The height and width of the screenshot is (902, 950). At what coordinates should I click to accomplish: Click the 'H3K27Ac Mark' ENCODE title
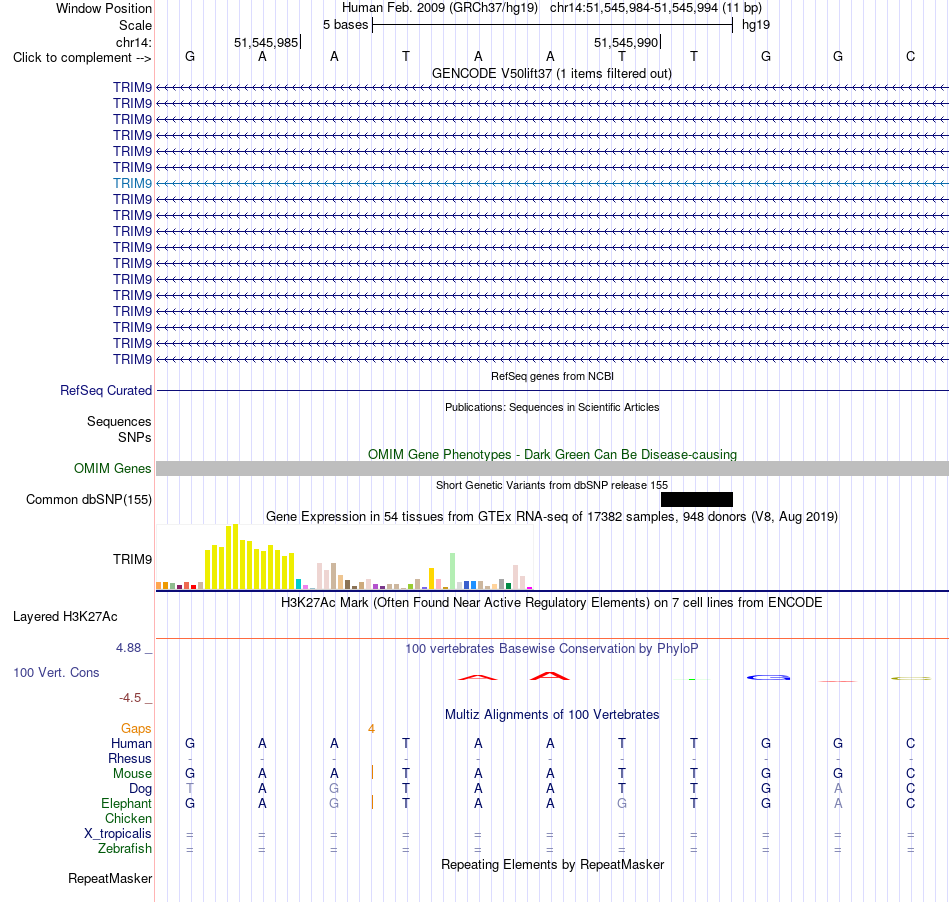click(552, 603)
